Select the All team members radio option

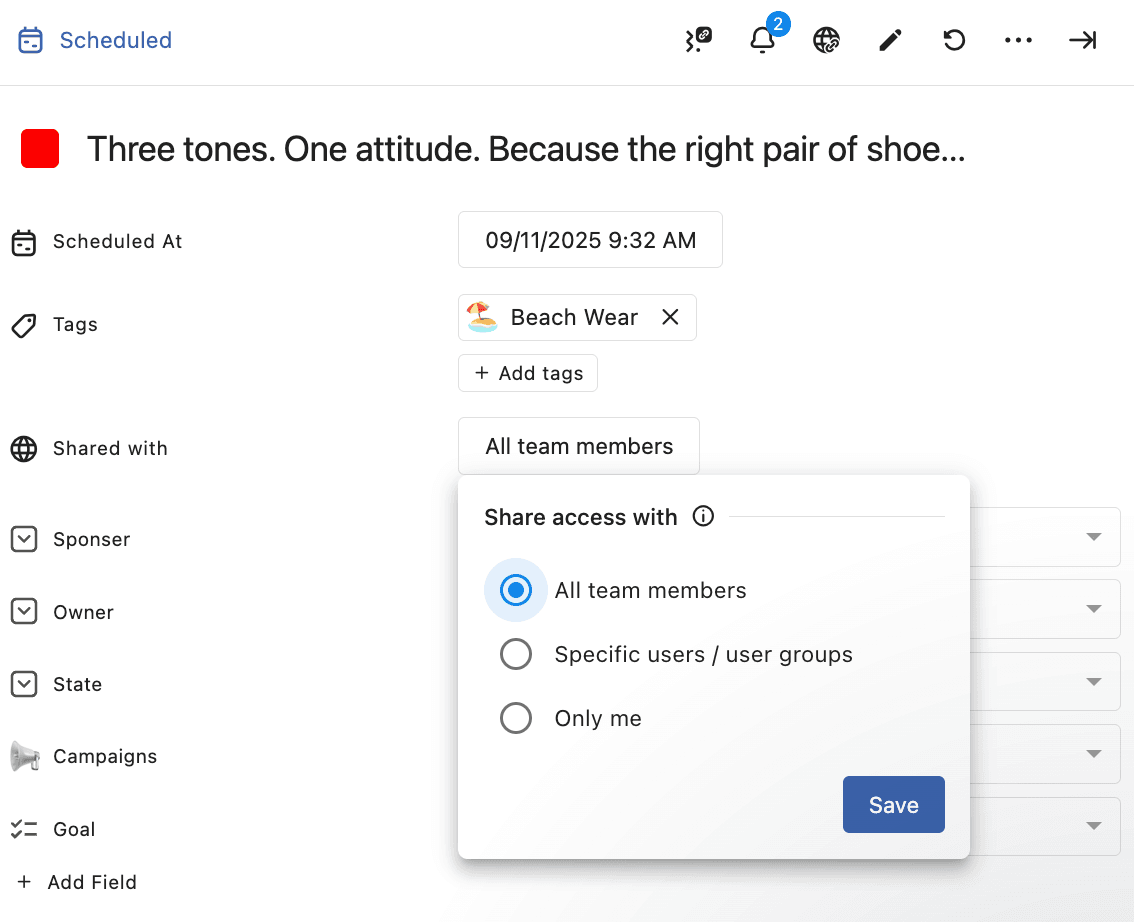point(516,591)
